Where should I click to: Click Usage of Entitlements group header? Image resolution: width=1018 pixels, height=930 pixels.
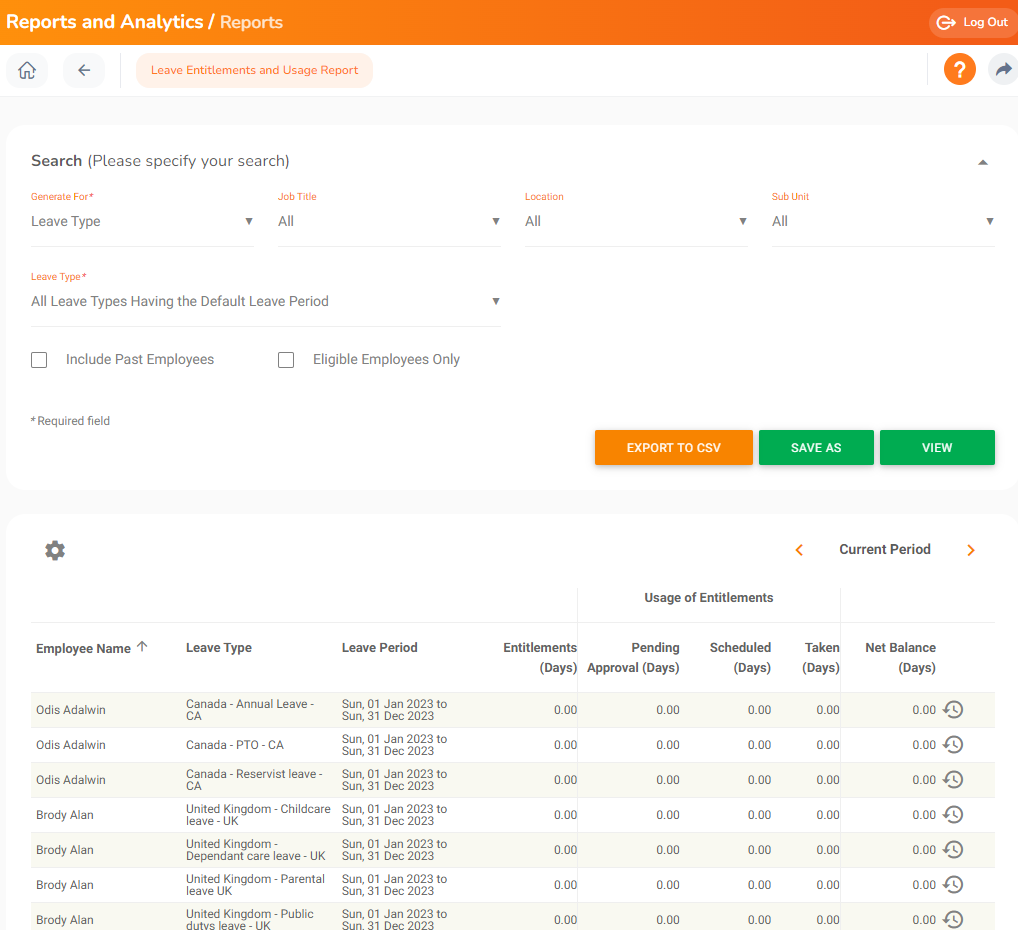708,597
